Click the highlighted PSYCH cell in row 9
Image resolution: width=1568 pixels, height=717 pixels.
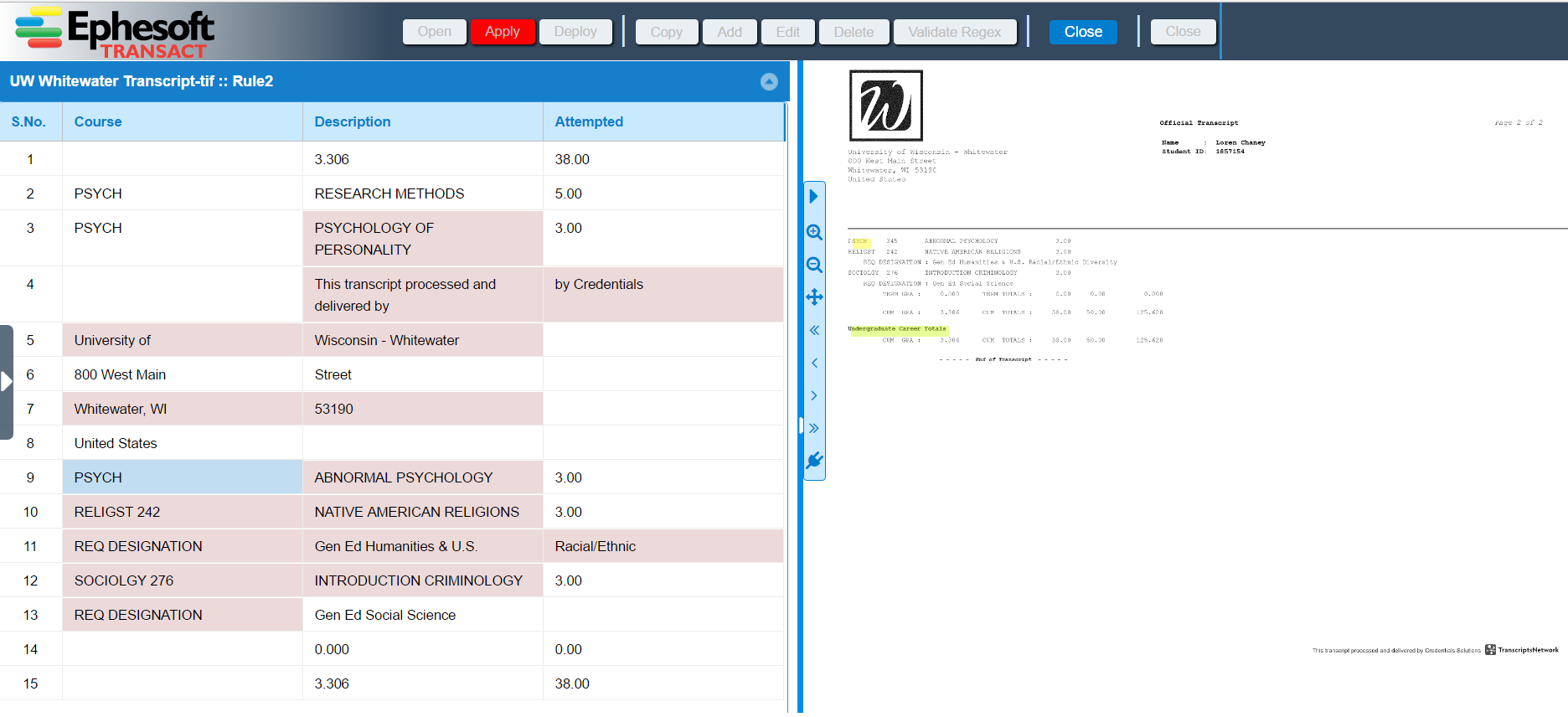coord(183,477)
